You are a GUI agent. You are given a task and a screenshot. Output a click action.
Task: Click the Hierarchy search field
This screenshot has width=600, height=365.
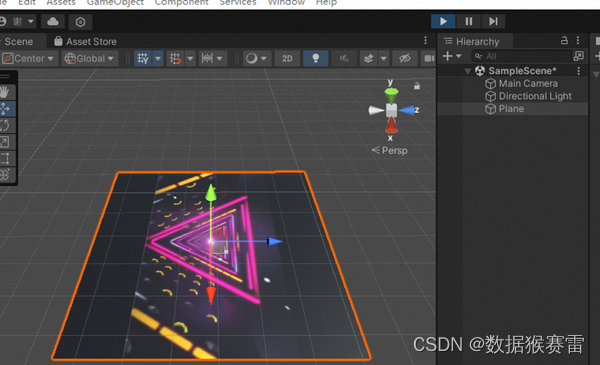pyautogui.click(x=522, y=56)
